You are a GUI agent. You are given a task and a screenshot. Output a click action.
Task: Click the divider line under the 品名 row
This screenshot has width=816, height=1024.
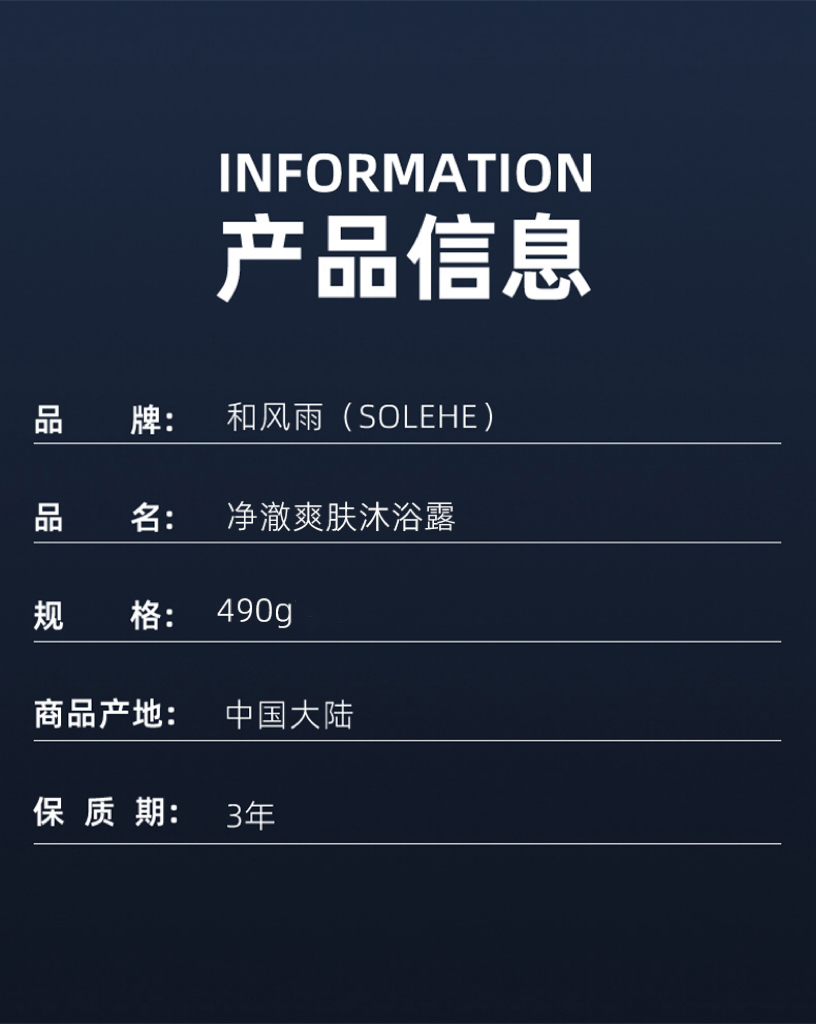pos(407,542)
